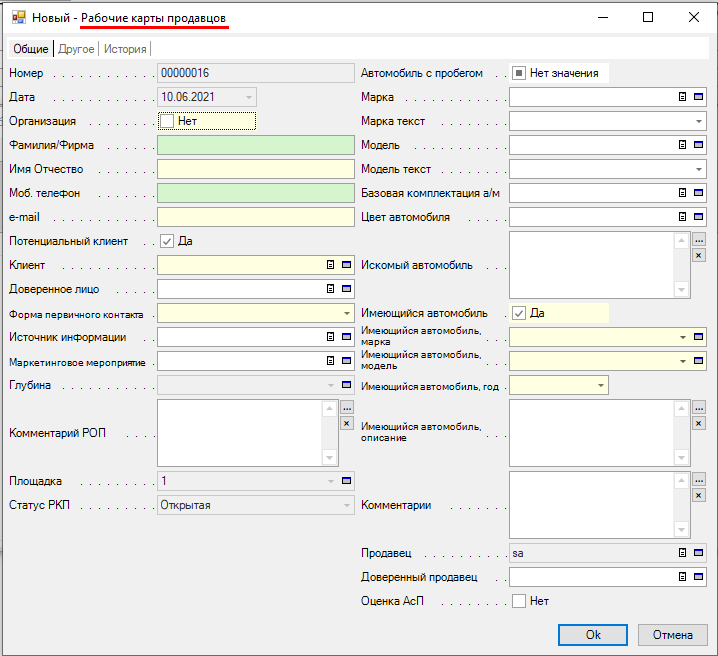Image resolution: width=718 pixels, height=656 pixels.
Task: Click the blue card icon in Базовая комплектация
Action: pos(698,193)
